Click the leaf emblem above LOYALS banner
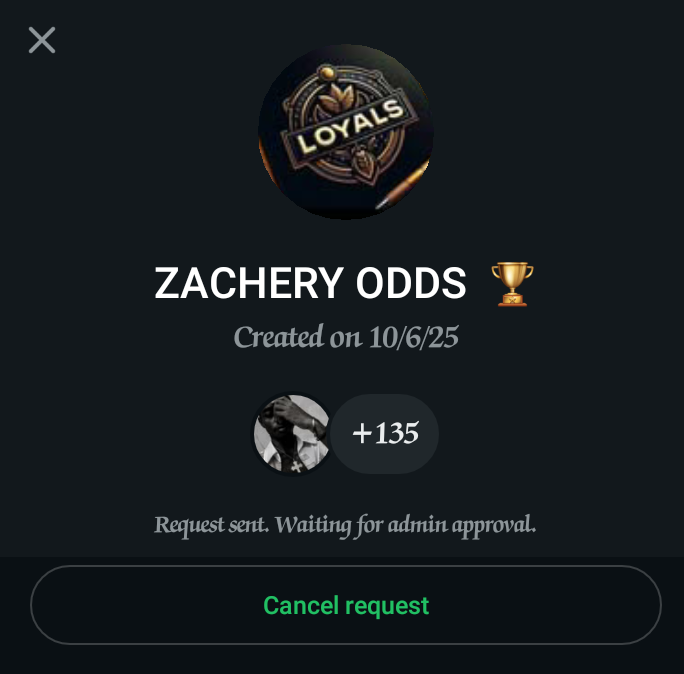684x674 pixels. tap(337, 99)
